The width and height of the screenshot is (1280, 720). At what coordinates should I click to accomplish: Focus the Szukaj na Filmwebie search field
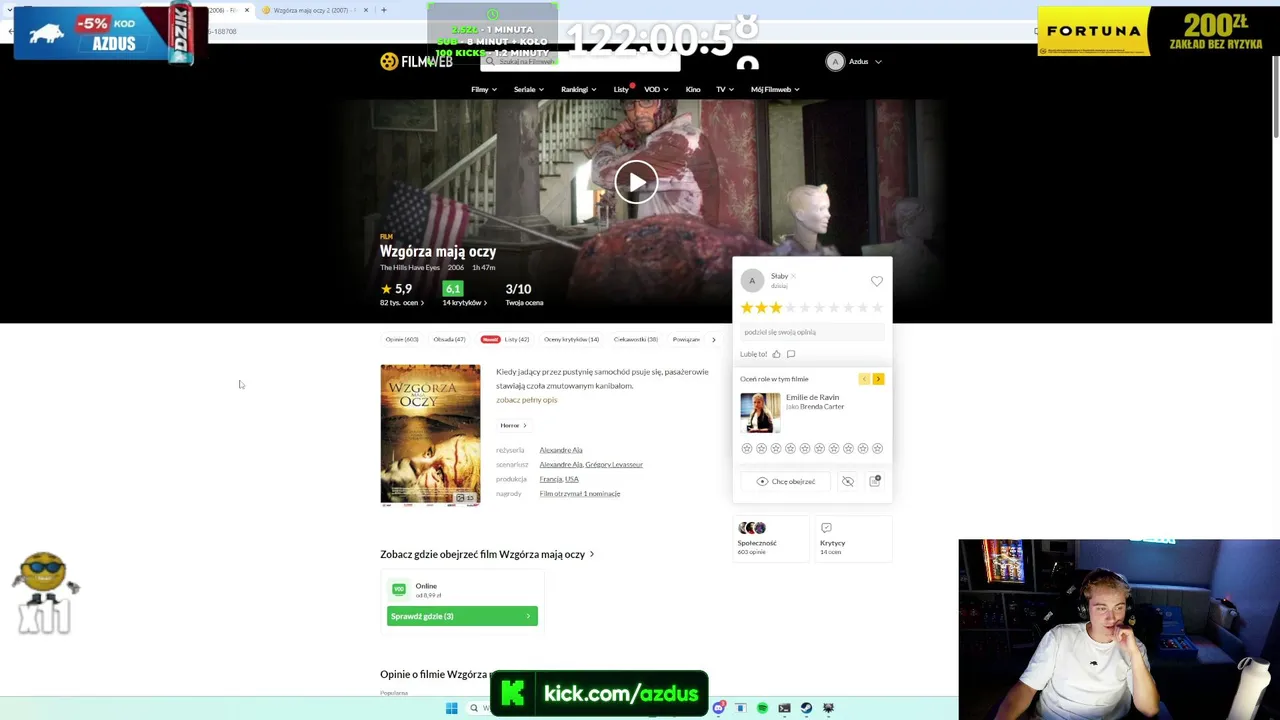pyautogui.click(x=580, y=62)
